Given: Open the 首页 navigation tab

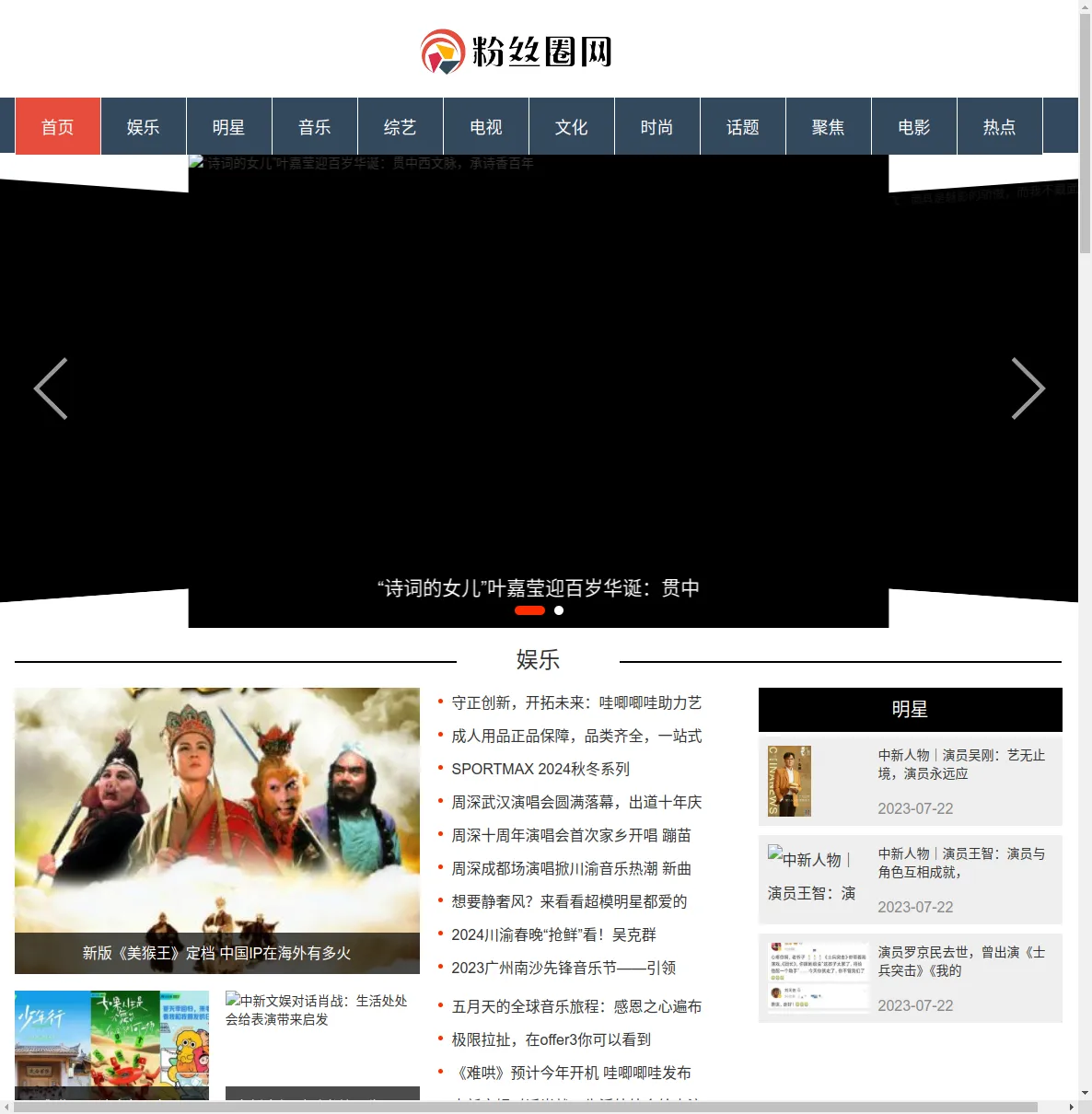Looking at the screenshot, I should coord(58,127).
